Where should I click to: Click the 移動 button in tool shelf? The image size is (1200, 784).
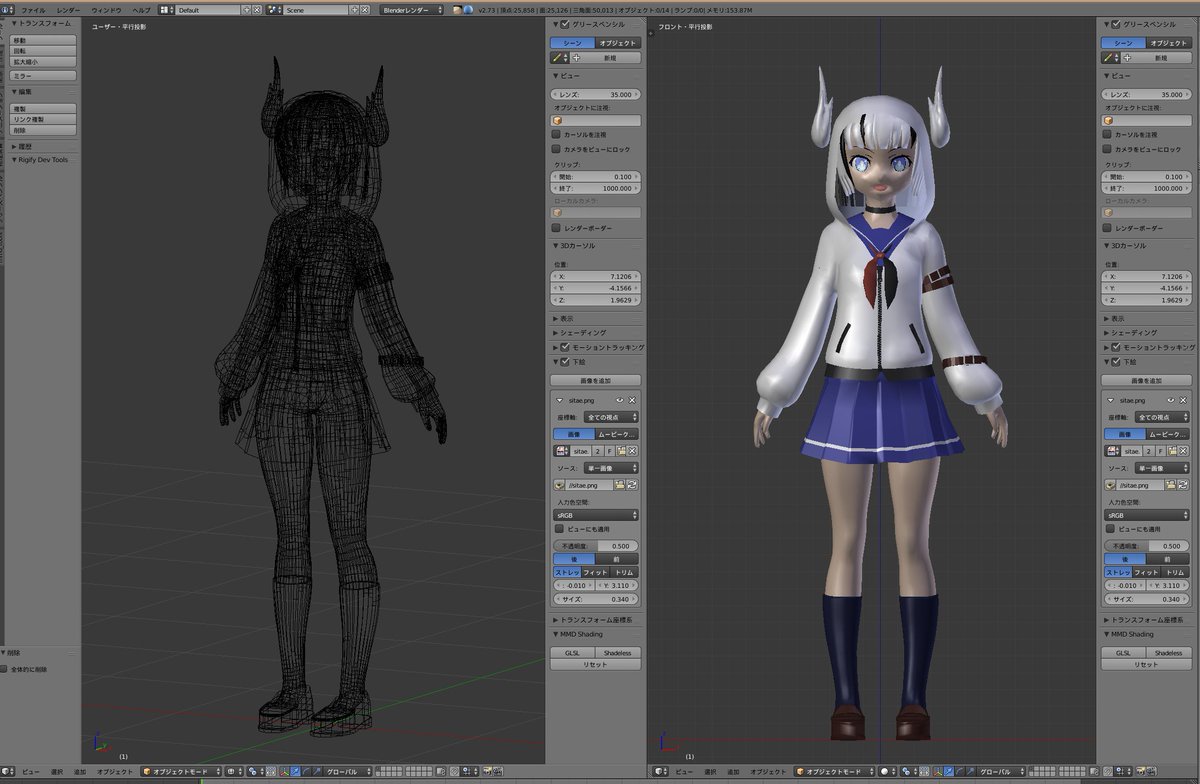point(43,40)
